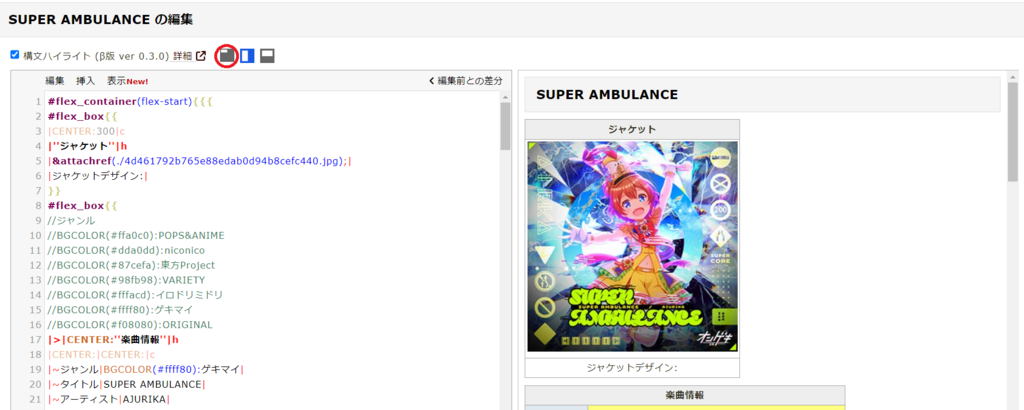Screen dimensions: 1024x410
Task: Click code line '#flex_container(flex-start){{{'
Action: tap(131, 102)
